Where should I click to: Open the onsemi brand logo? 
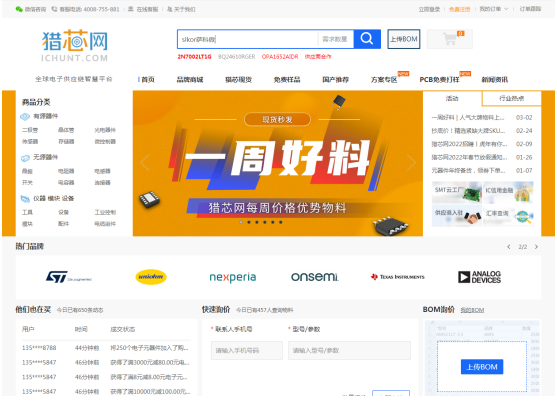tap(315, 277)
